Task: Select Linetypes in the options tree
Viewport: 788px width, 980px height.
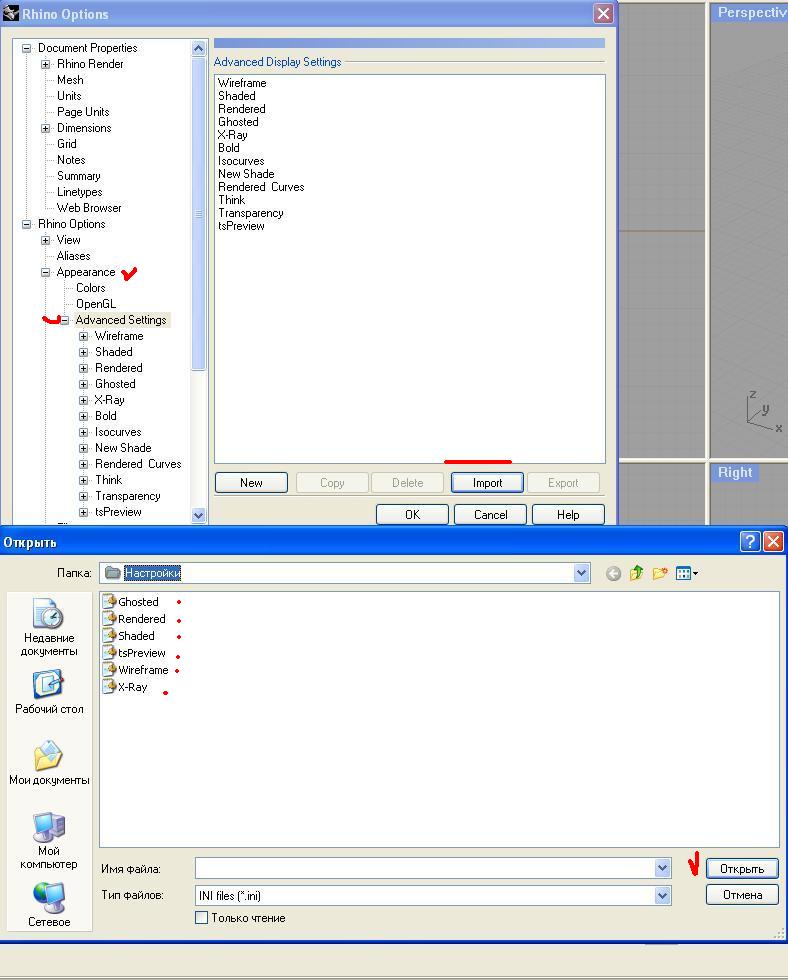Action: pos(79,192)
